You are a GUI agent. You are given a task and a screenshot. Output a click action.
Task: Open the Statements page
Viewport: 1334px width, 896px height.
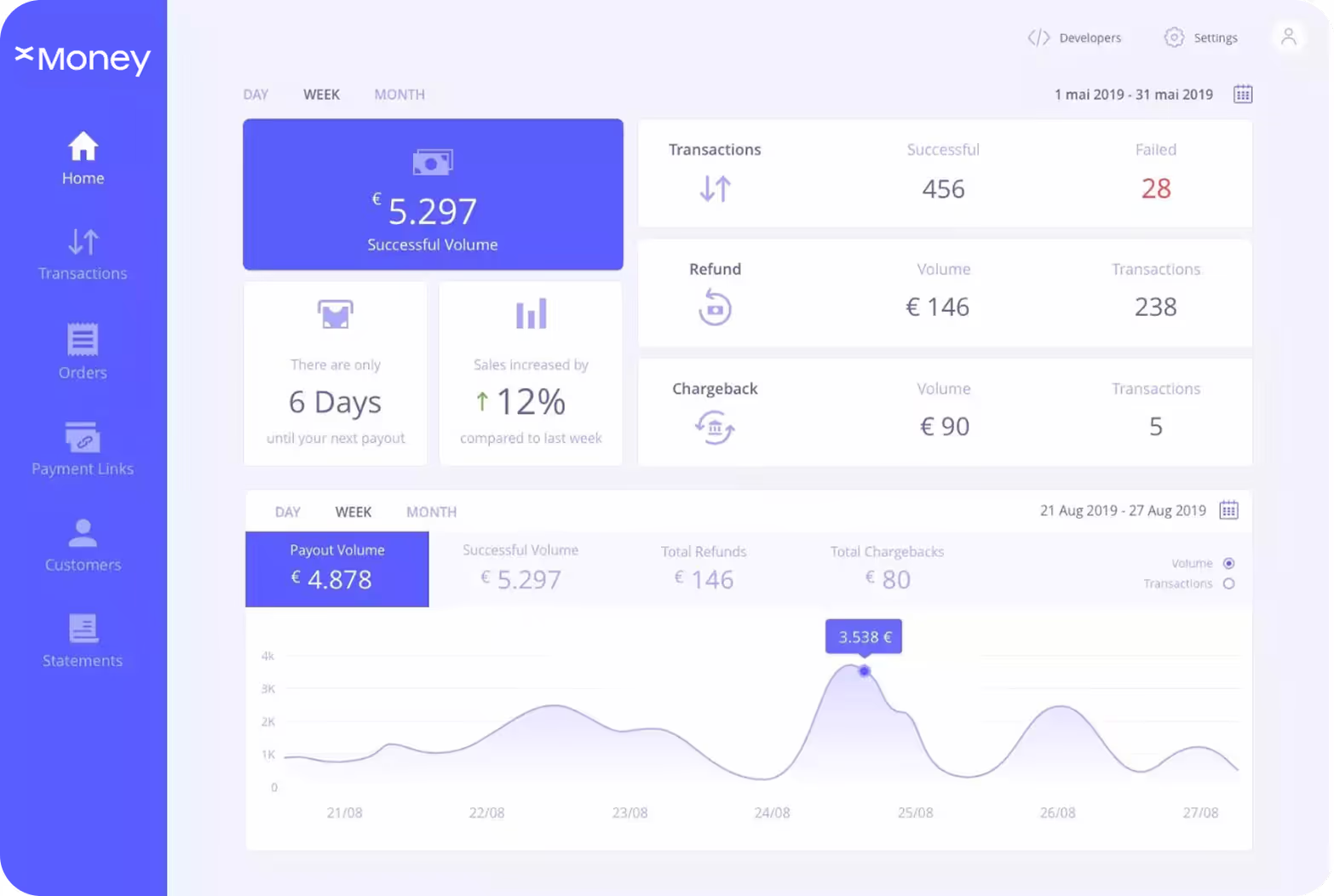[83, 640]
